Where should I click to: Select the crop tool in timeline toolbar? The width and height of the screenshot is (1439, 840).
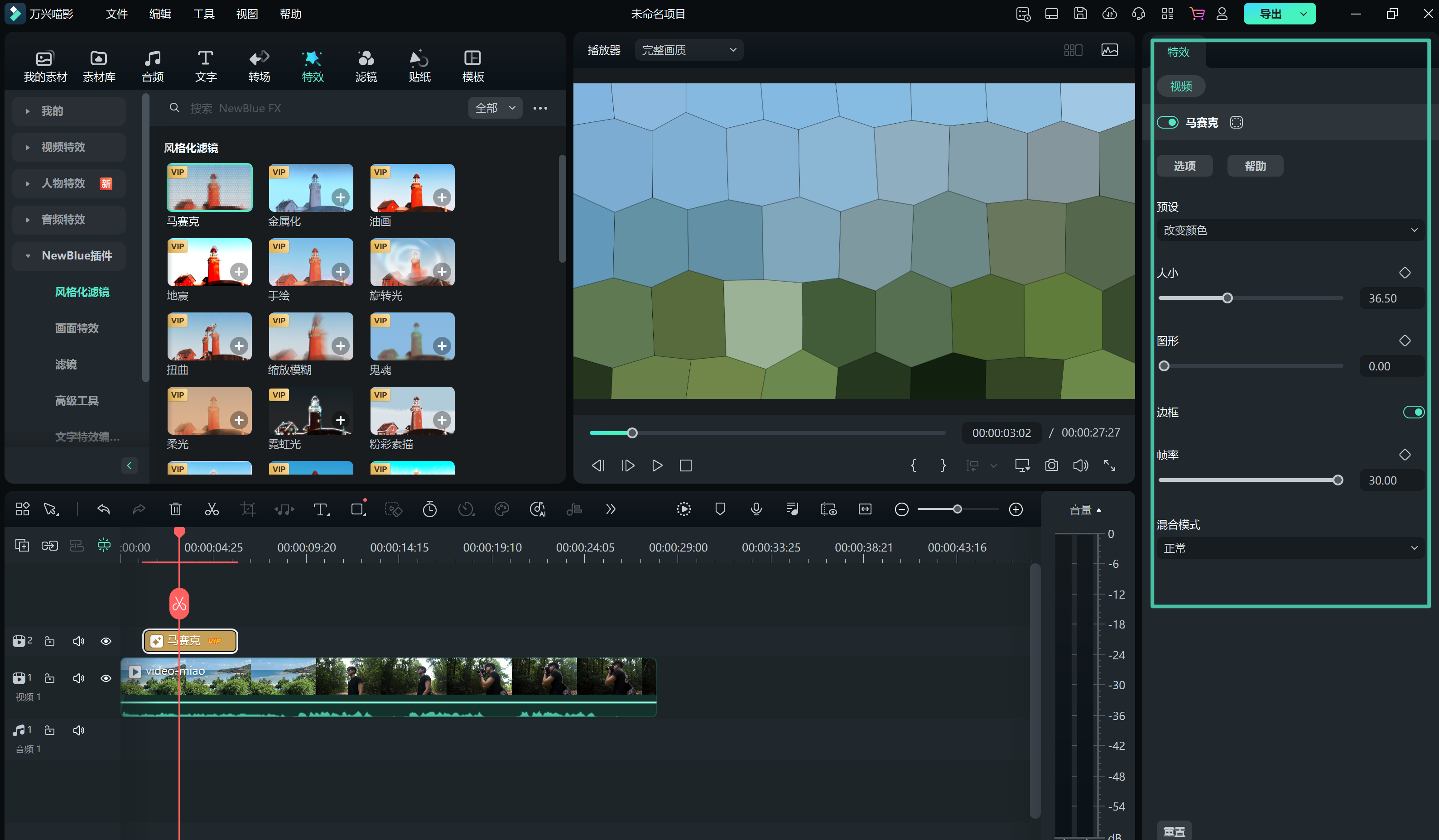(x=248, y=509)
